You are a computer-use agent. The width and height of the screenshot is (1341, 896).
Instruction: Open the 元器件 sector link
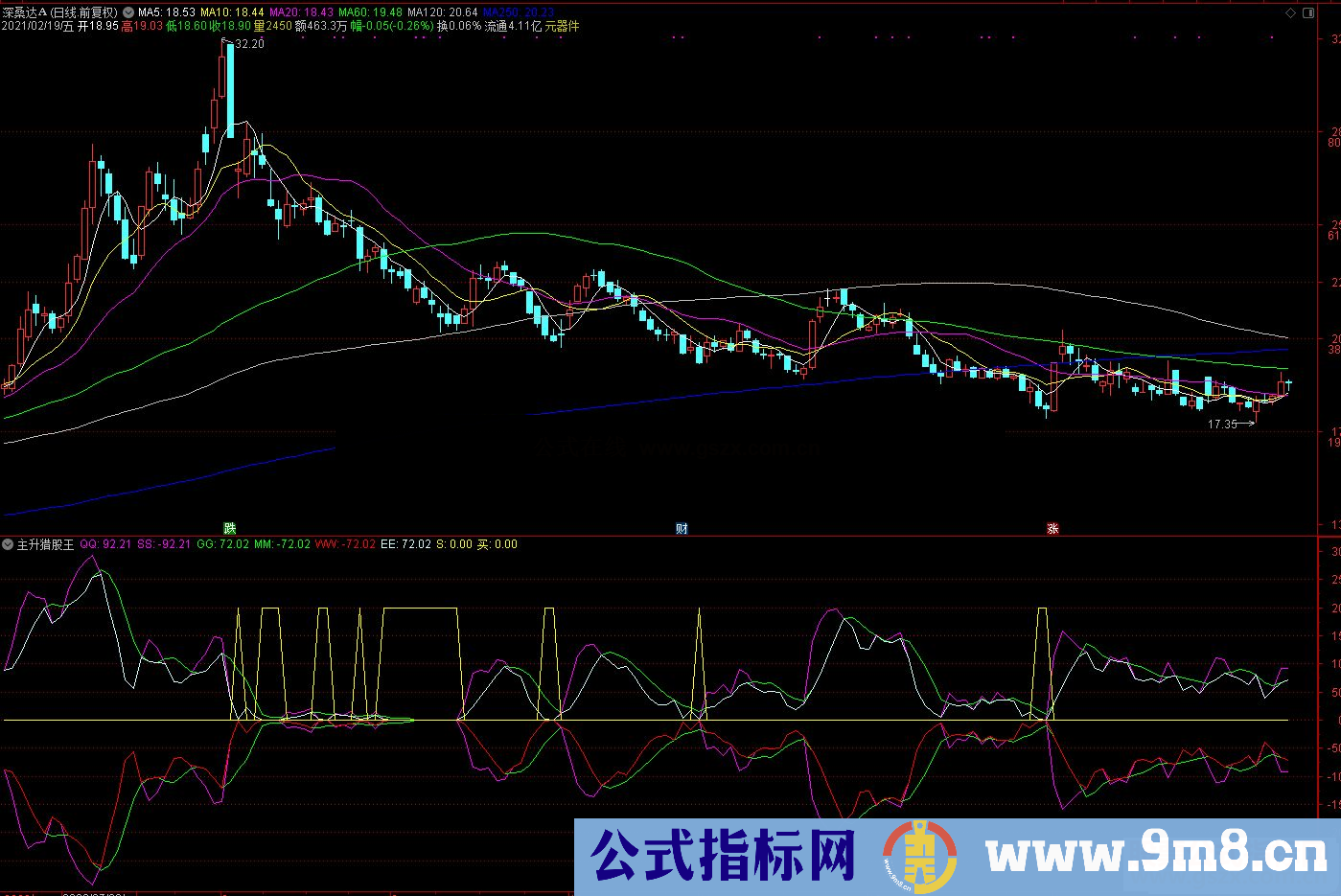coord(565,28)
